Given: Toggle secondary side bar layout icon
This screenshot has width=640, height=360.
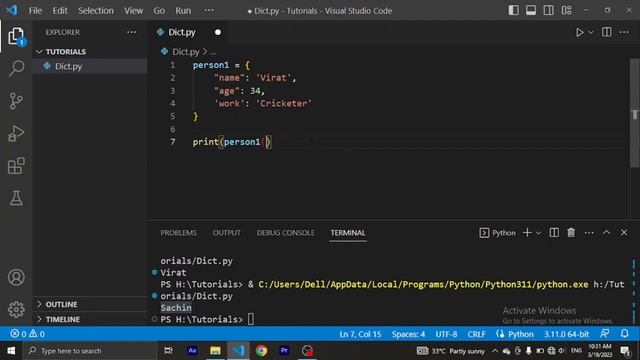Looking at the screenshot, I should (x=549, y=10).
